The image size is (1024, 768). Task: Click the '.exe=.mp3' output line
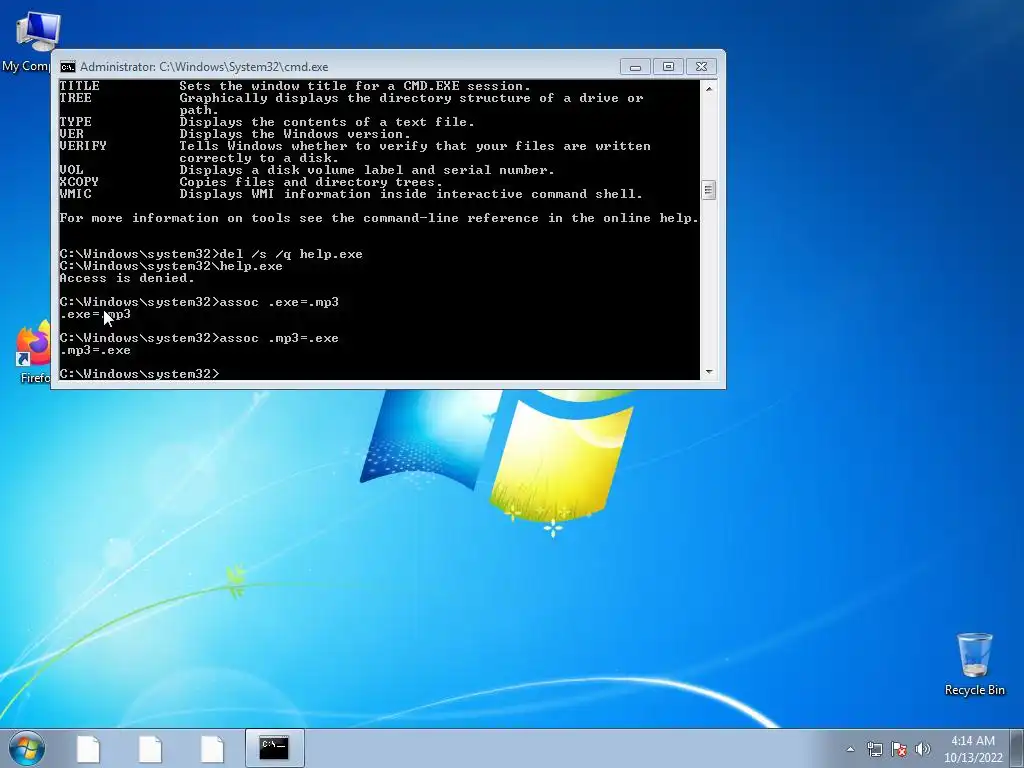click(x=95, y=314)
